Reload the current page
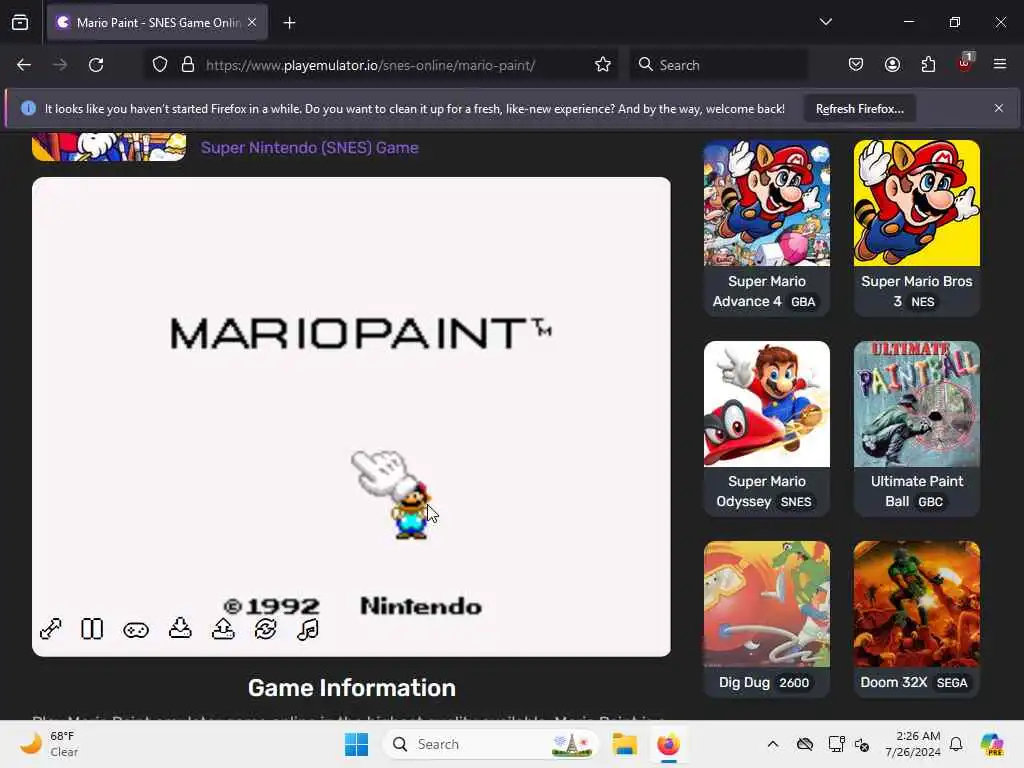Viewport: 1024px width, 768px height. click(x=96, y=65)
